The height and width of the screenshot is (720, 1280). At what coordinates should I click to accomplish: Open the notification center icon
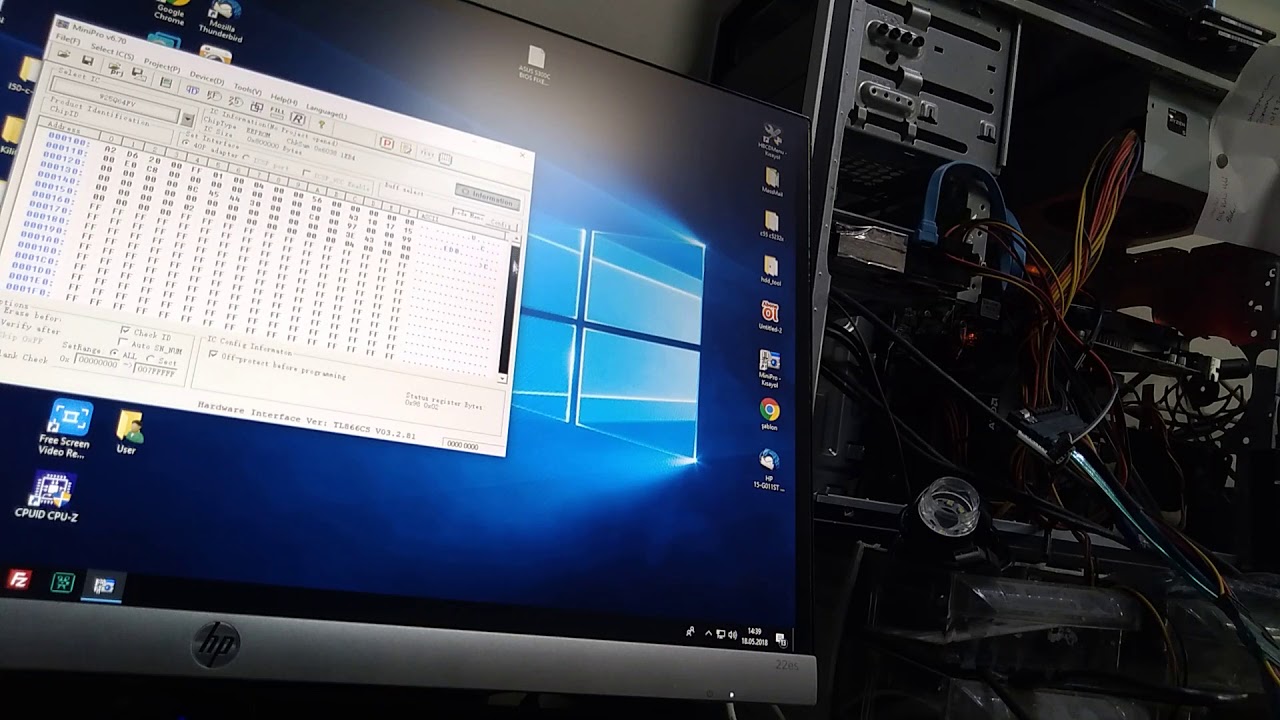[781, 640]
